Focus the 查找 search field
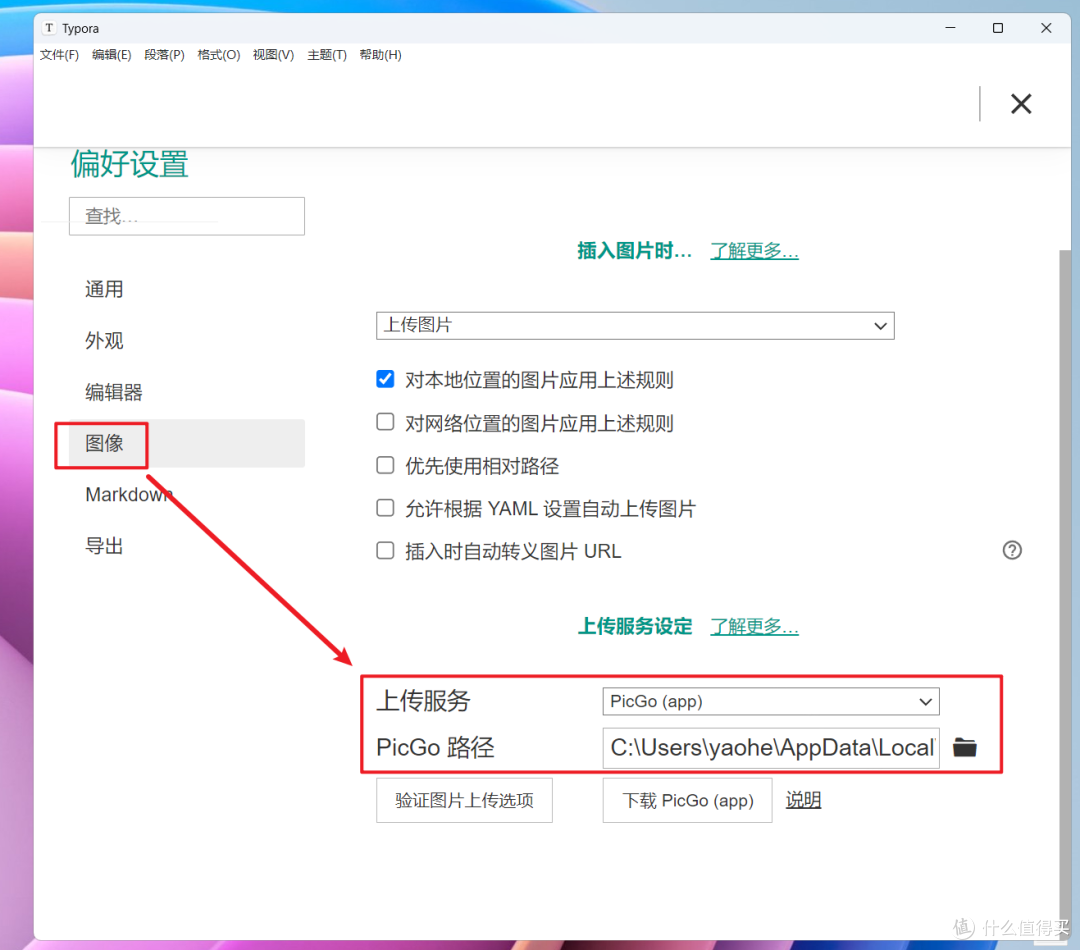Image resolution: width=1080 pixels, height=950 pixels. (187, 216)
